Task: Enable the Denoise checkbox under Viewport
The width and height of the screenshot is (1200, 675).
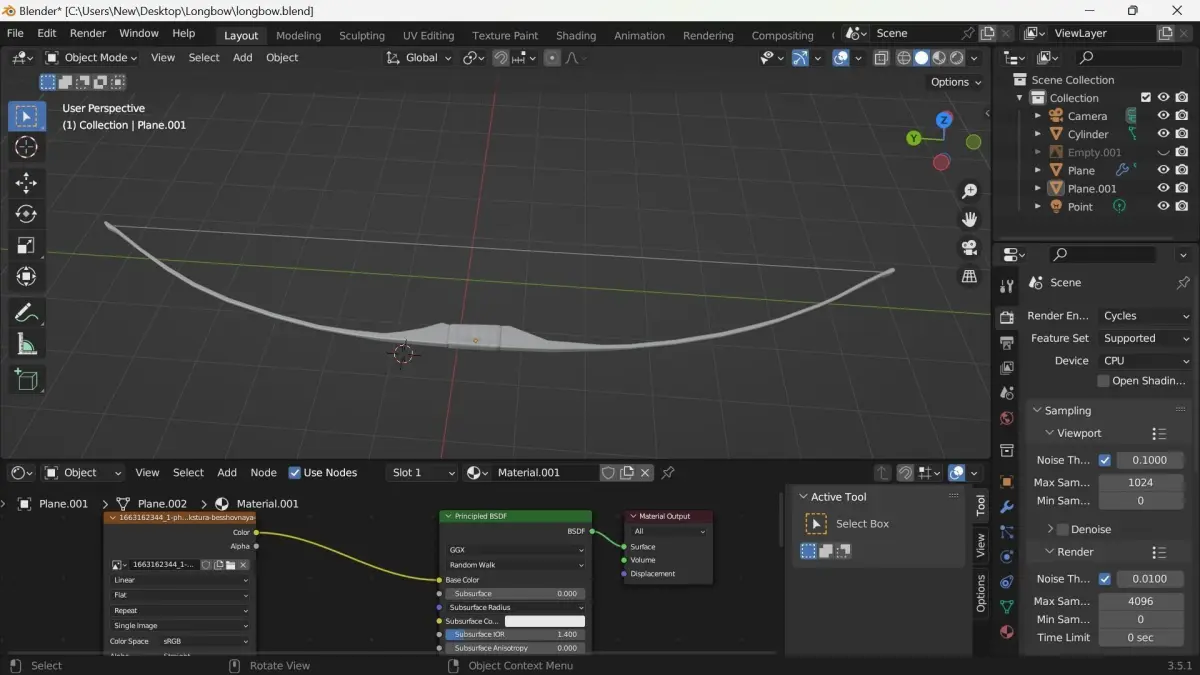Action: (x=1063, y=529)
